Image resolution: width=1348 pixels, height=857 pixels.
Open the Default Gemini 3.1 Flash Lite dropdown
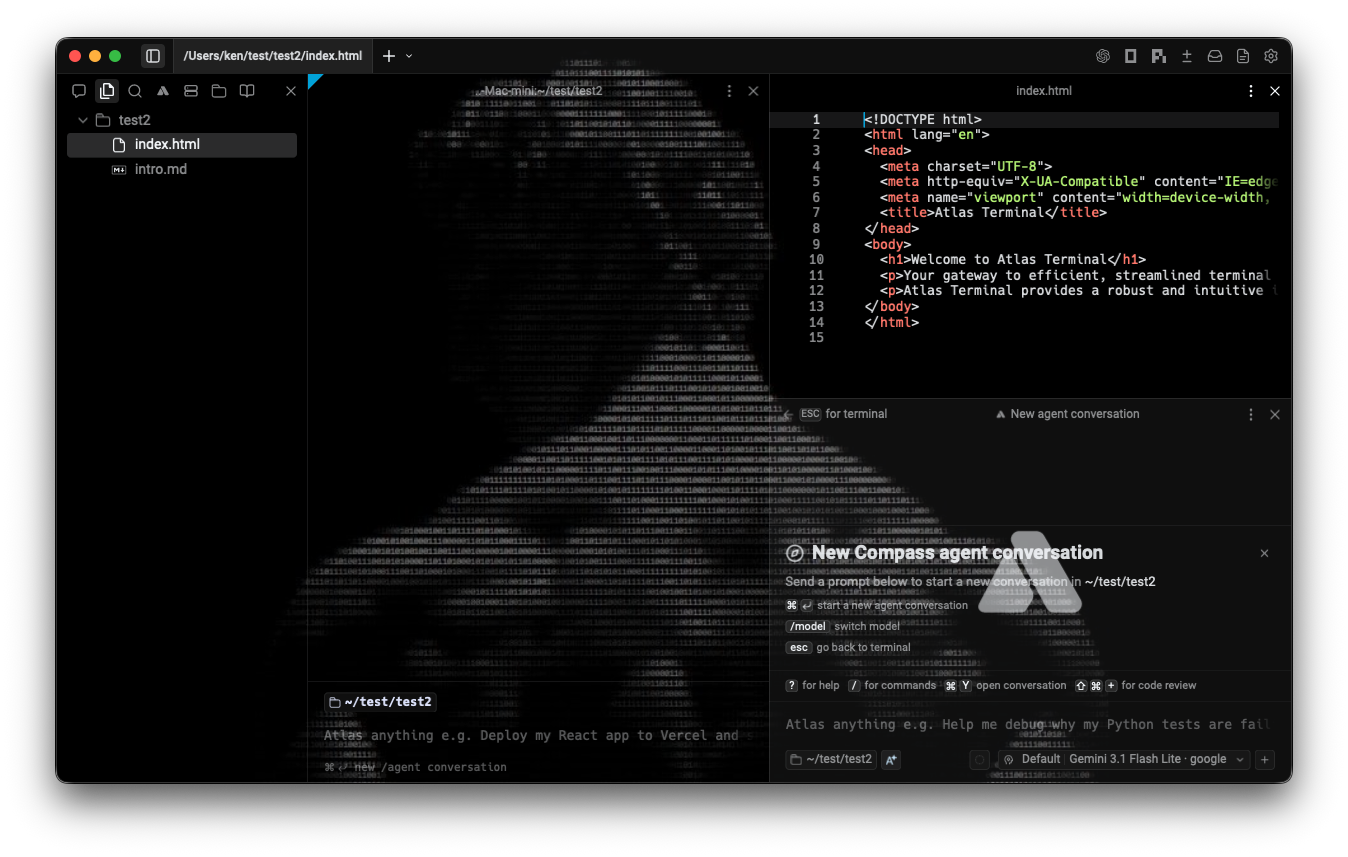[1123, 760]
